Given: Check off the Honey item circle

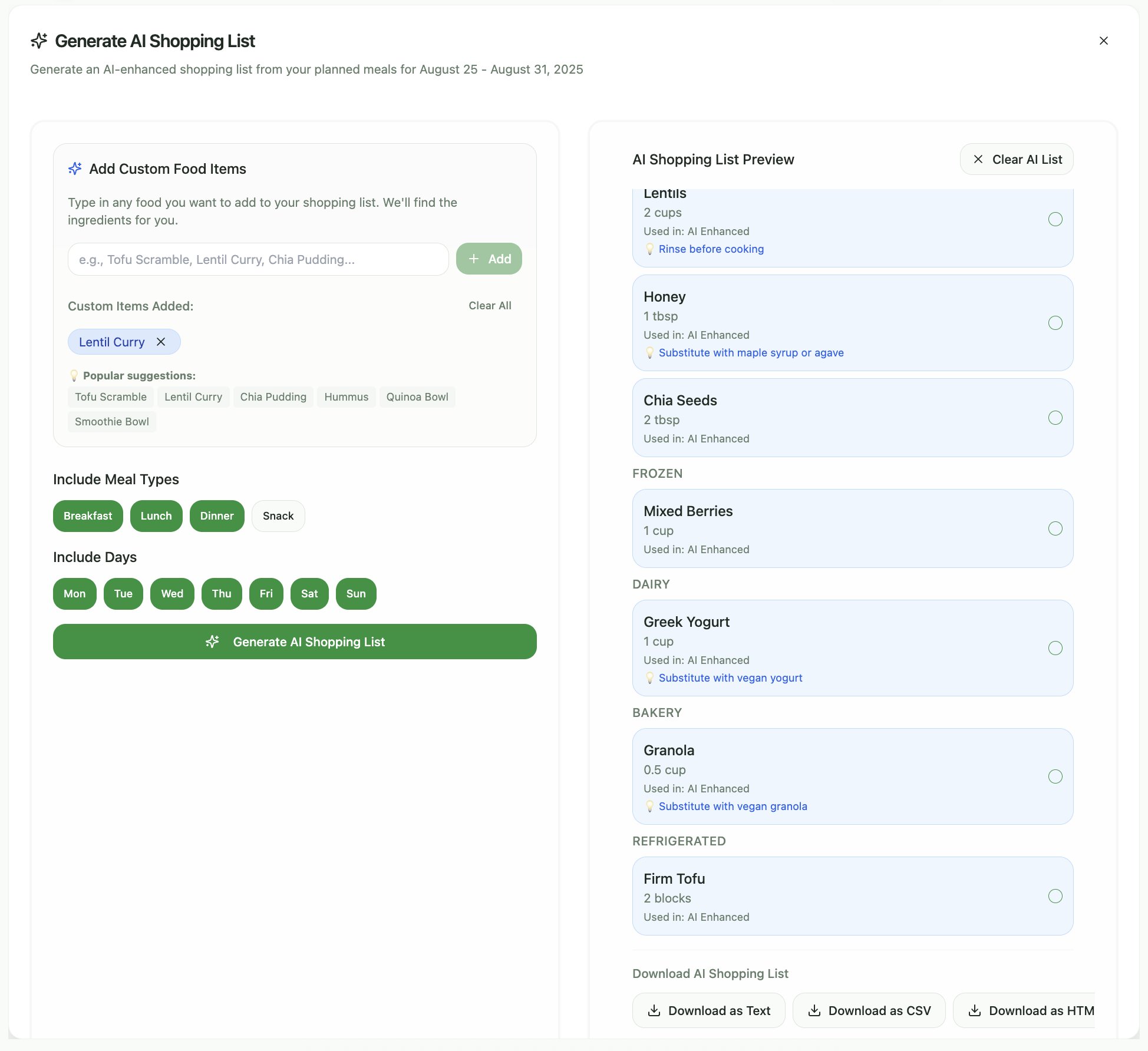Looking at the screenshot, I should click(x=1055, y=323).
